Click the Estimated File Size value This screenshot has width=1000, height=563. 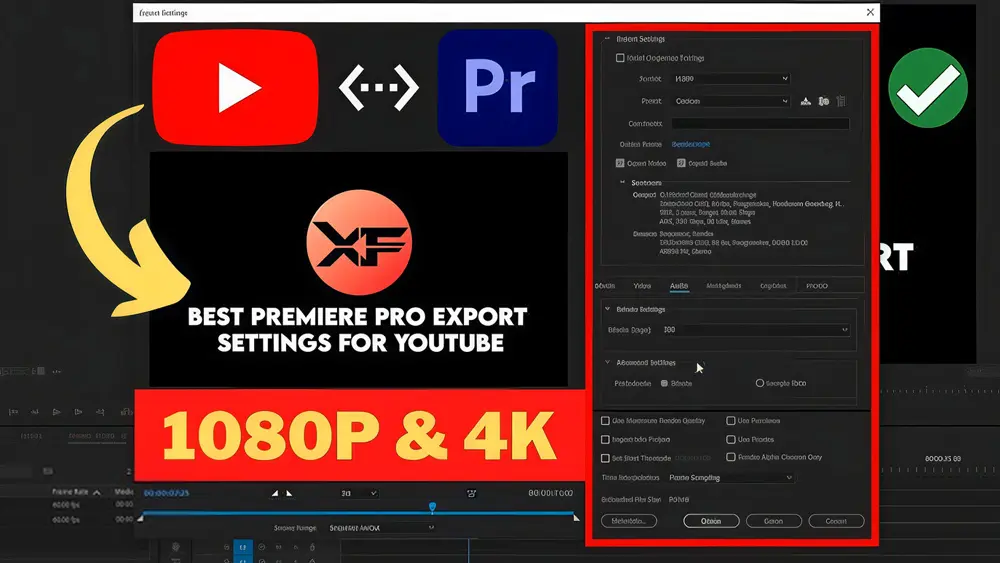[679, 499]
